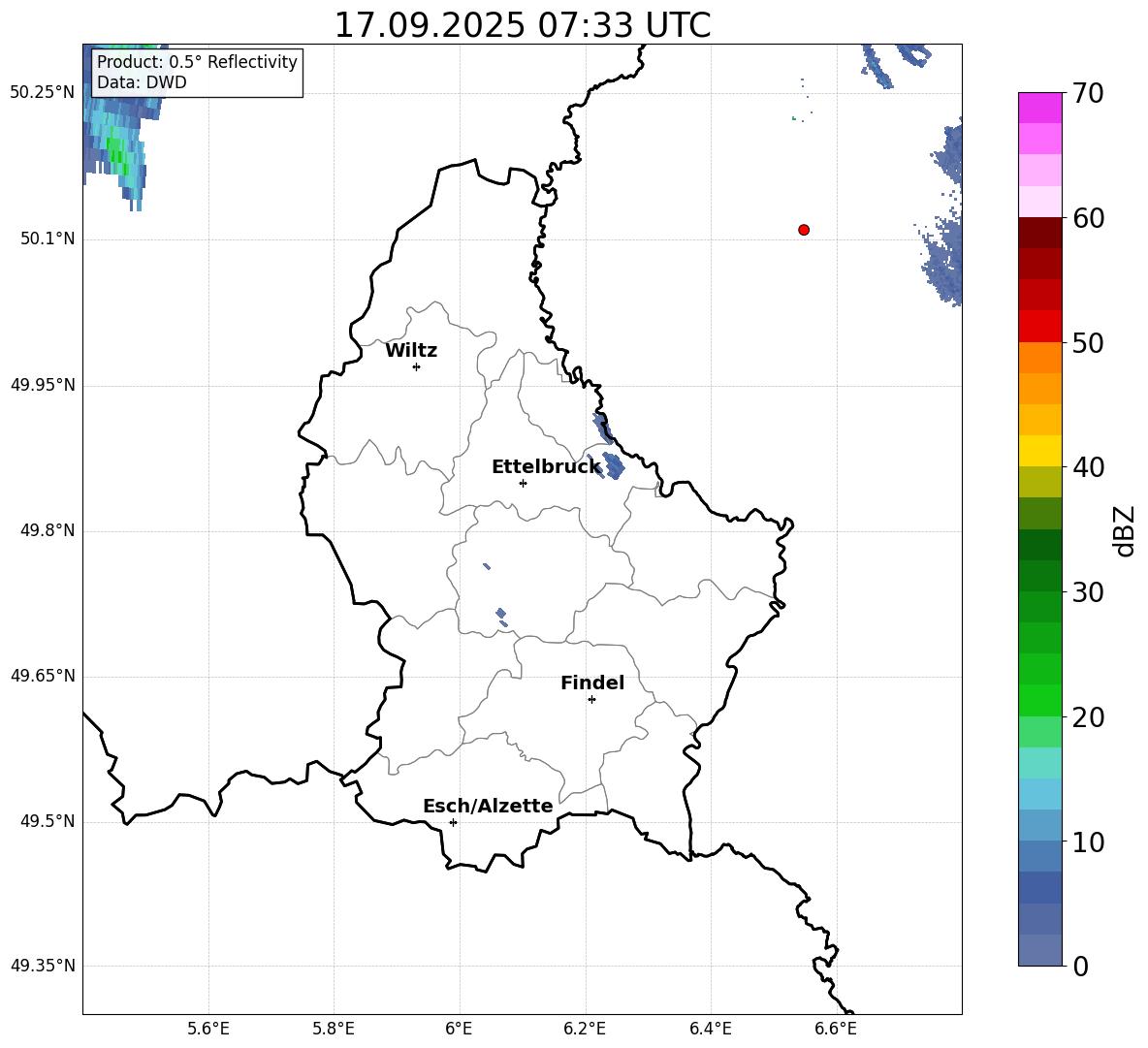1148x1048 pixels.
Task: Click the 49.8°N latitude label
Action: (48, 530)
